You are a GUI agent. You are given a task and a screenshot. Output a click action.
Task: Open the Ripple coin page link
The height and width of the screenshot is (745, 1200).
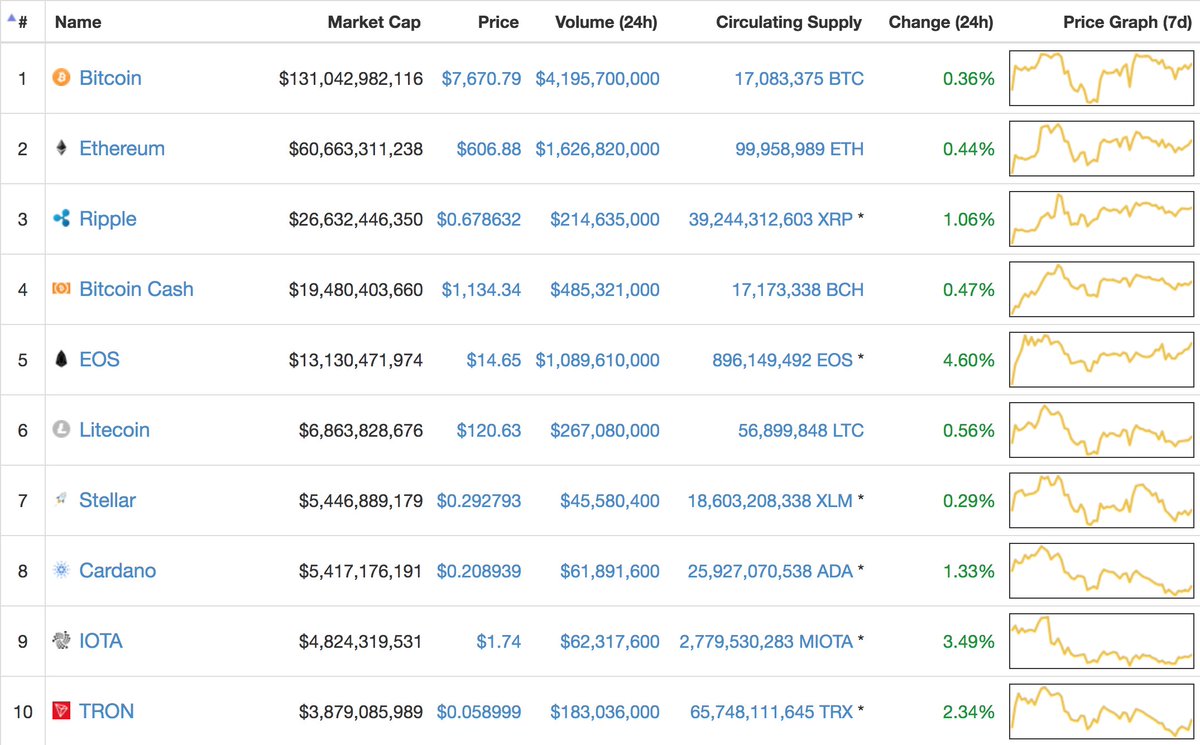click(108, 219)
